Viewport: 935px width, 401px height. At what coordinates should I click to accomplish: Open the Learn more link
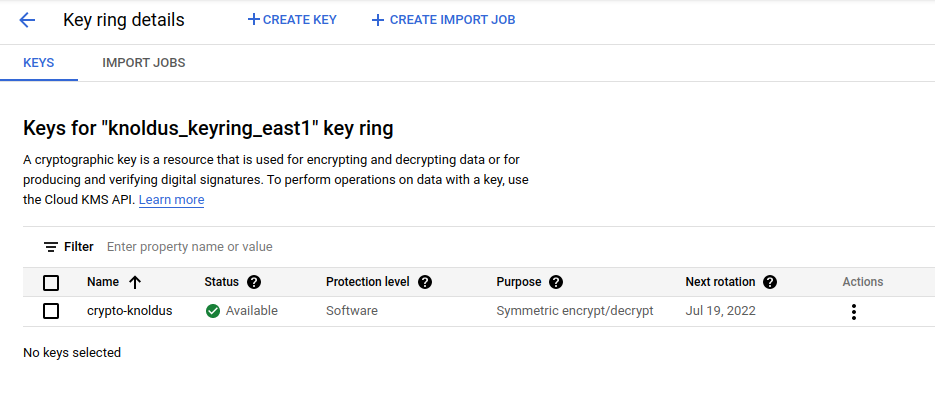point(171,200)
